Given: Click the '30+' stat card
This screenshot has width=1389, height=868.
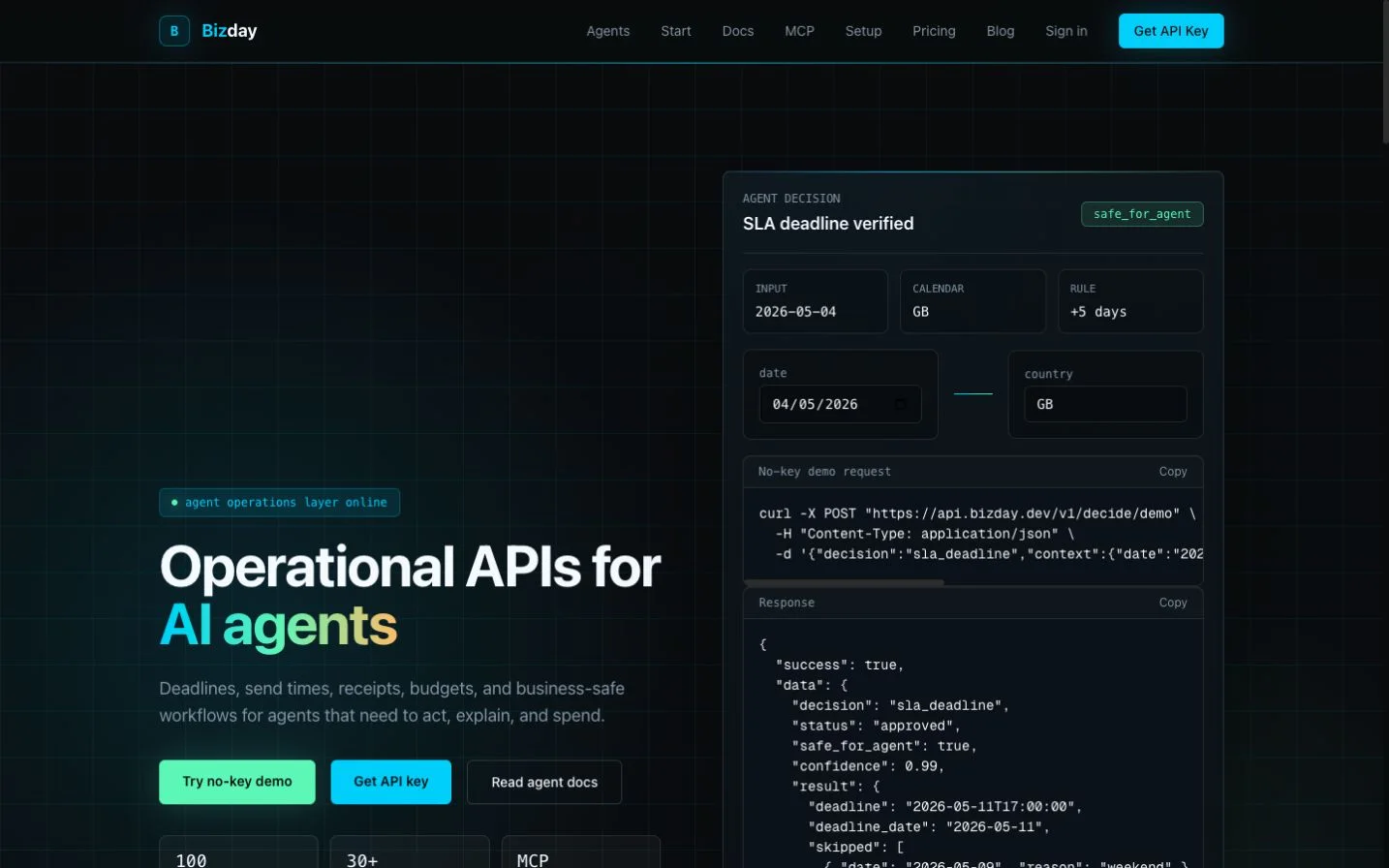Looking at the screenshot, I should point(410,852).
